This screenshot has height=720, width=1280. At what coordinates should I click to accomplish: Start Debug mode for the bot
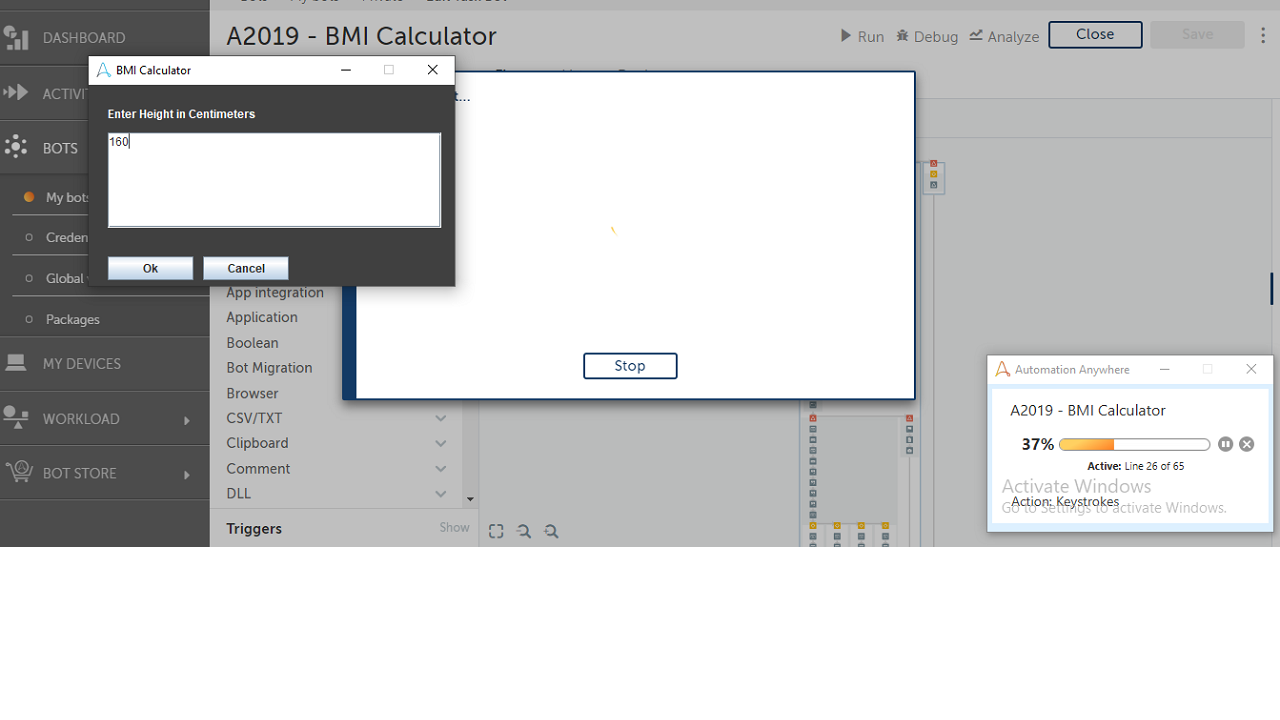927,36
